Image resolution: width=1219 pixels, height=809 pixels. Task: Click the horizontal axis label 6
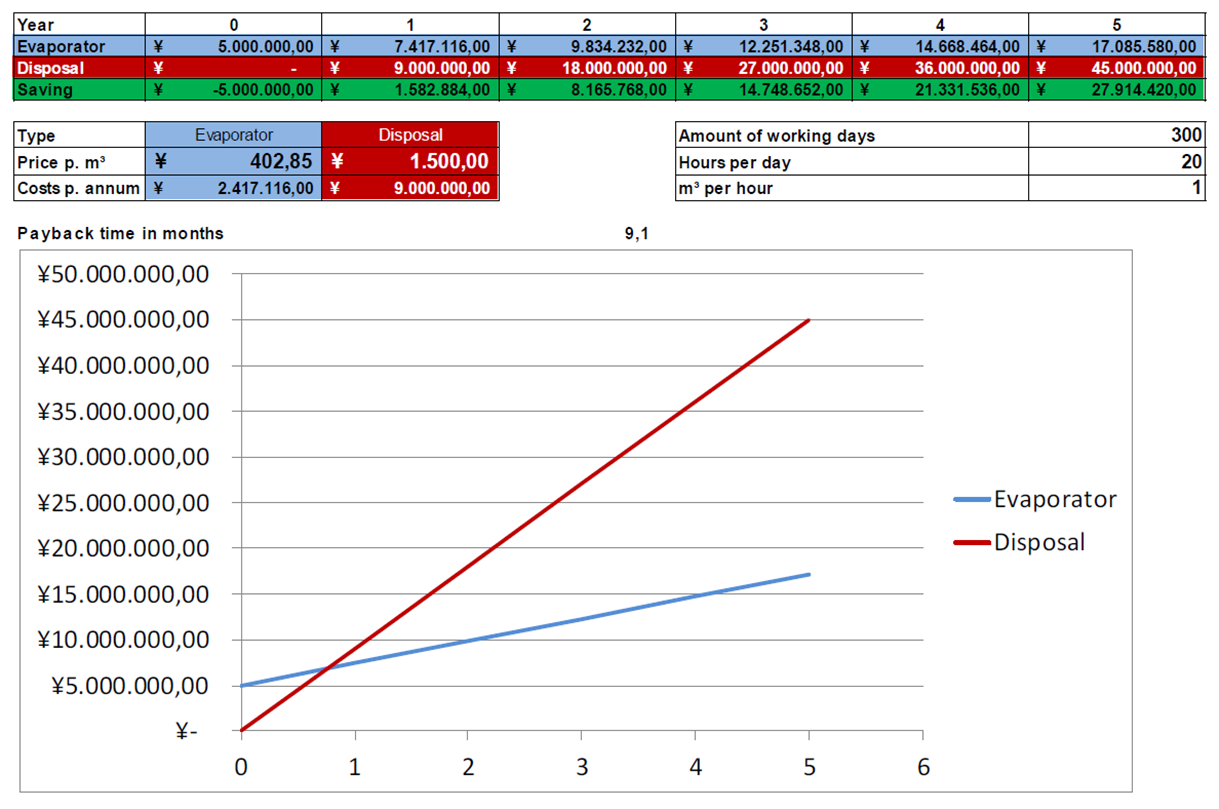pos(922,767)
